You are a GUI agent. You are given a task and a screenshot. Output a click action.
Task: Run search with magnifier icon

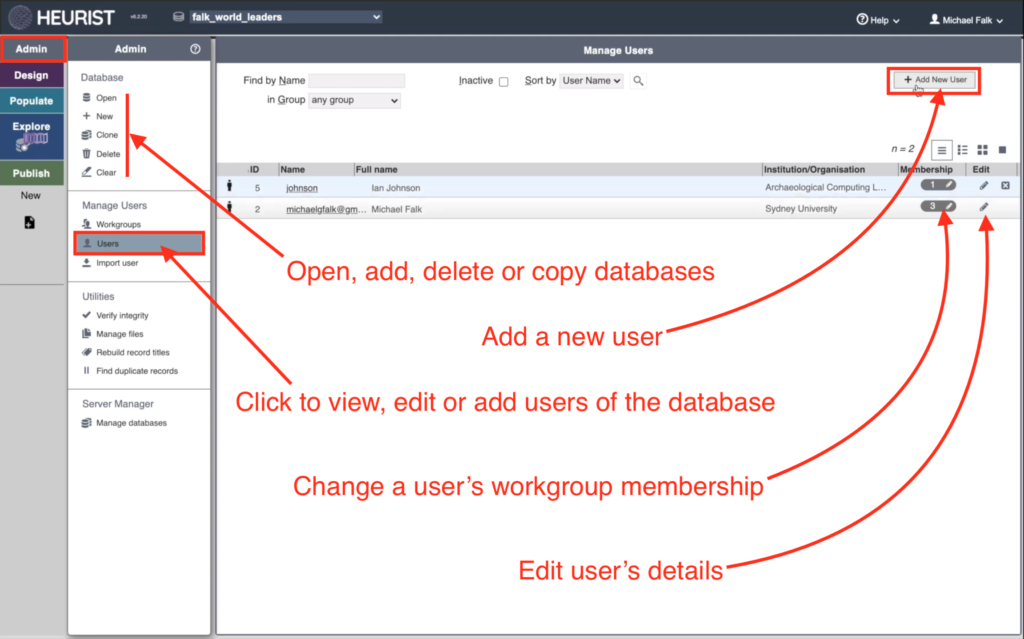coord(638,80)
